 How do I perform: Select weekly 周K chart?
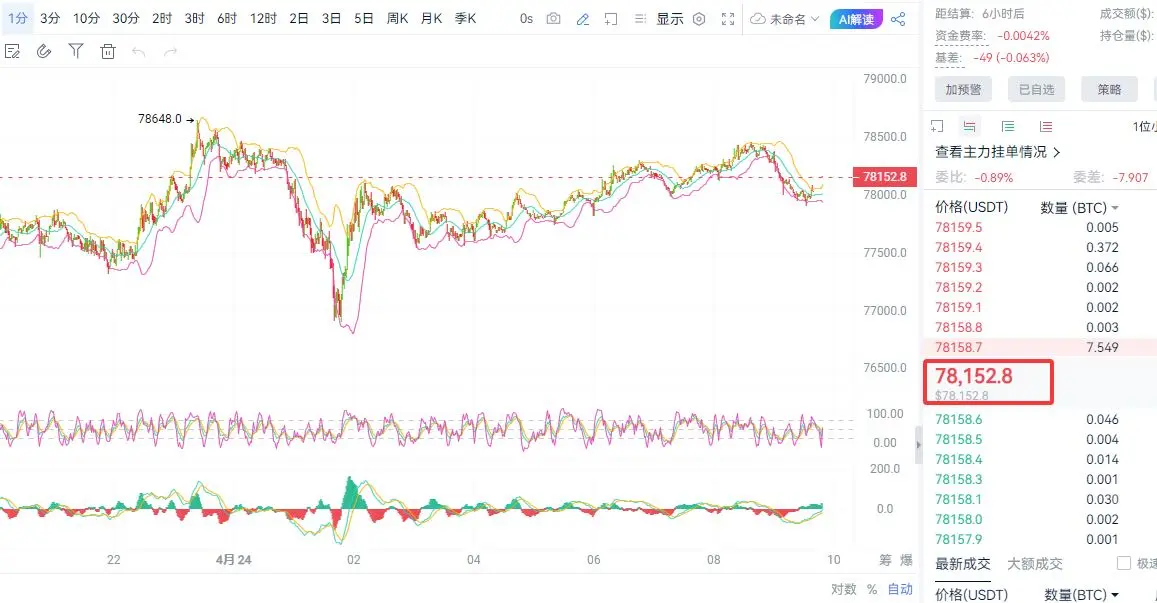(397, 18)
